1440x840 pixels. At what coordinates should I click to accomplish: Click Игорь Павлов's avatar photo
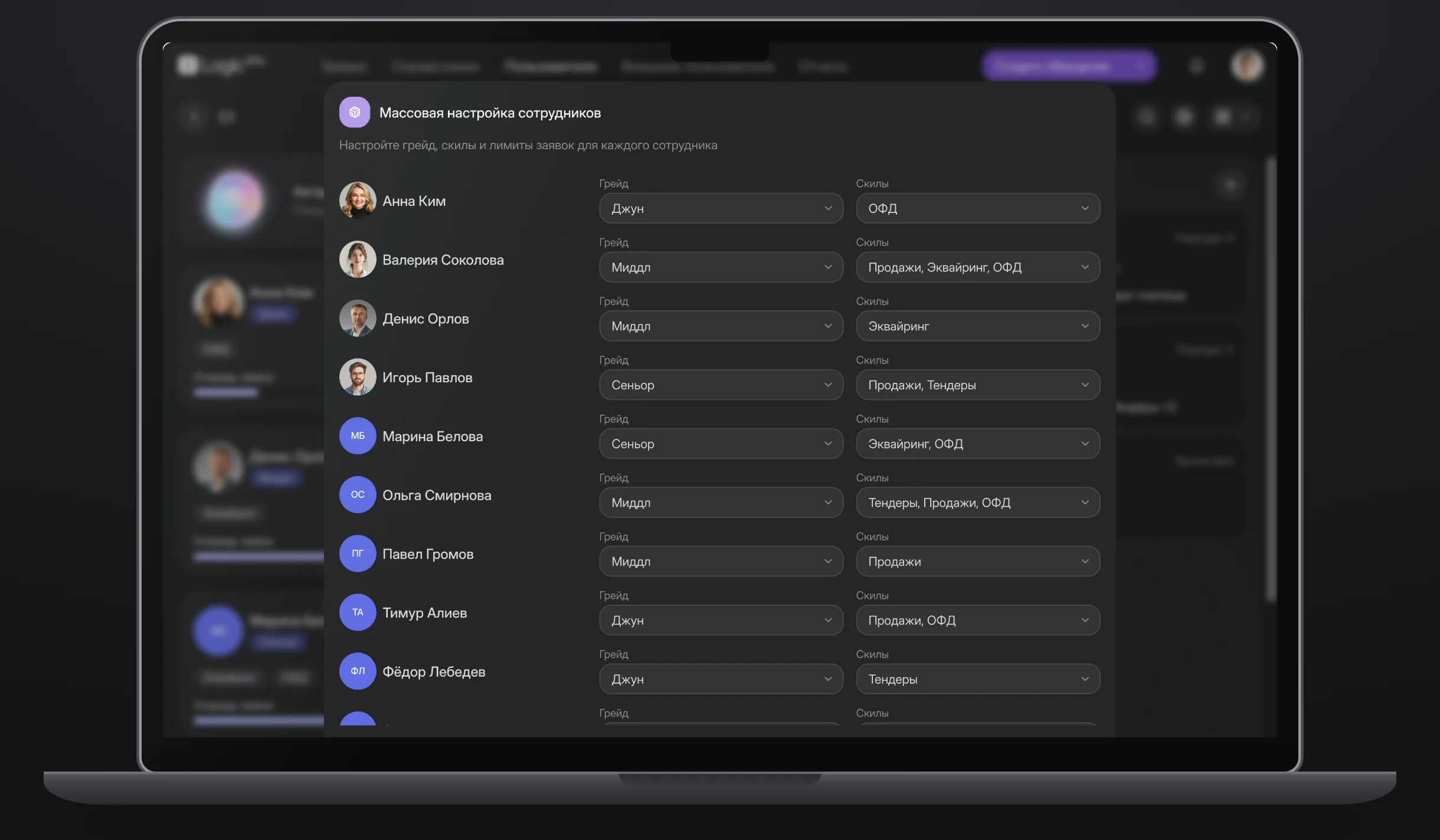(x=358, y=377)
